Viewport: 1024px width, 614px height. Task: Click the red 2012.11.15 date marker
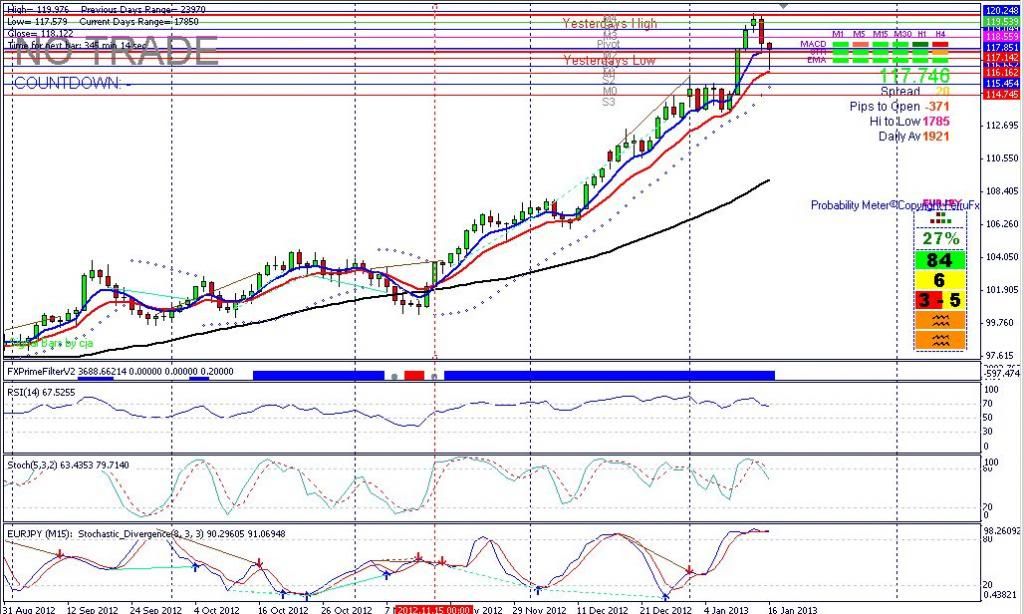tap(433, 607)
